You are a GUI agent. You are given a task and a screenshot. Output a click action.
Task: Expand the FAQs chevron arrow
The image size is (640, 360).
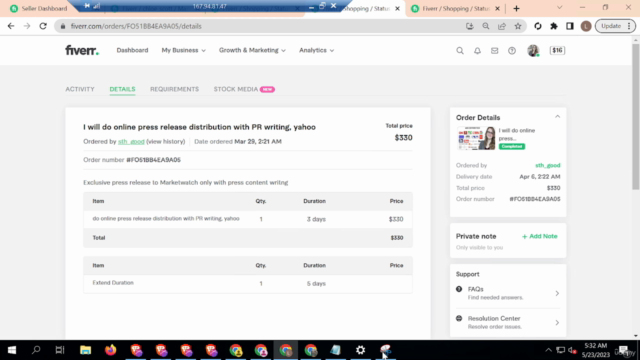(x=557, y=293)
